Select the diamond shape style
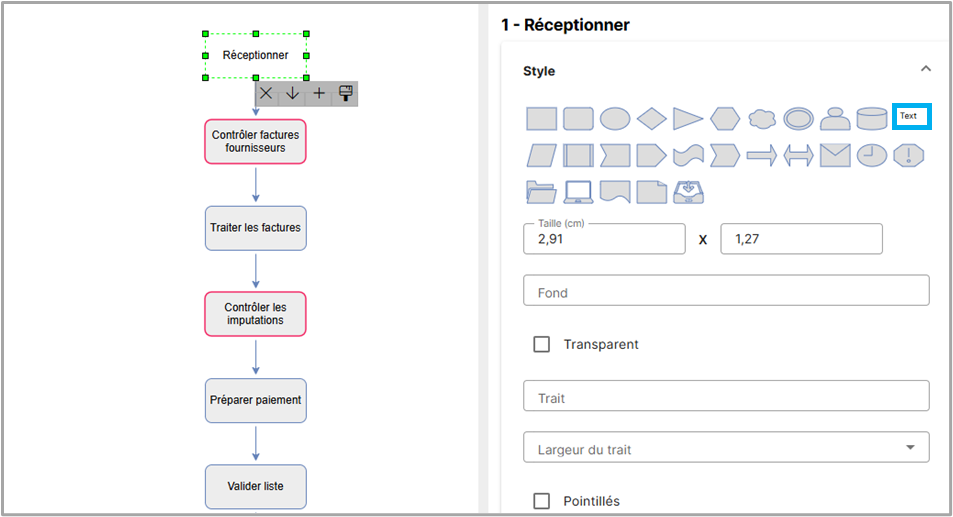 652,119
